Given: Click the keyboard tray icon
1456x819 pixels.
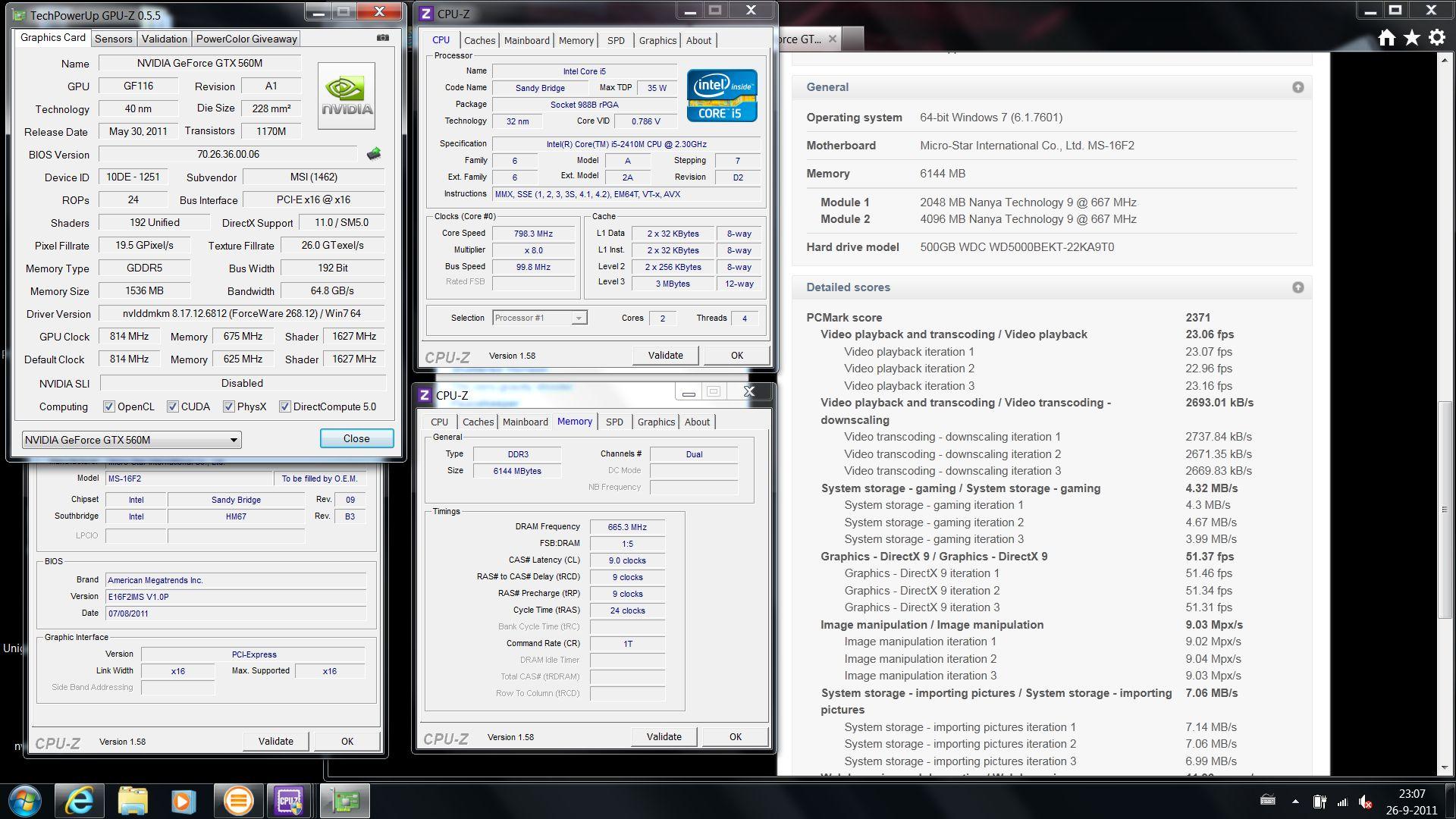Looking at the screenshot, I should tap(1267, 800).
